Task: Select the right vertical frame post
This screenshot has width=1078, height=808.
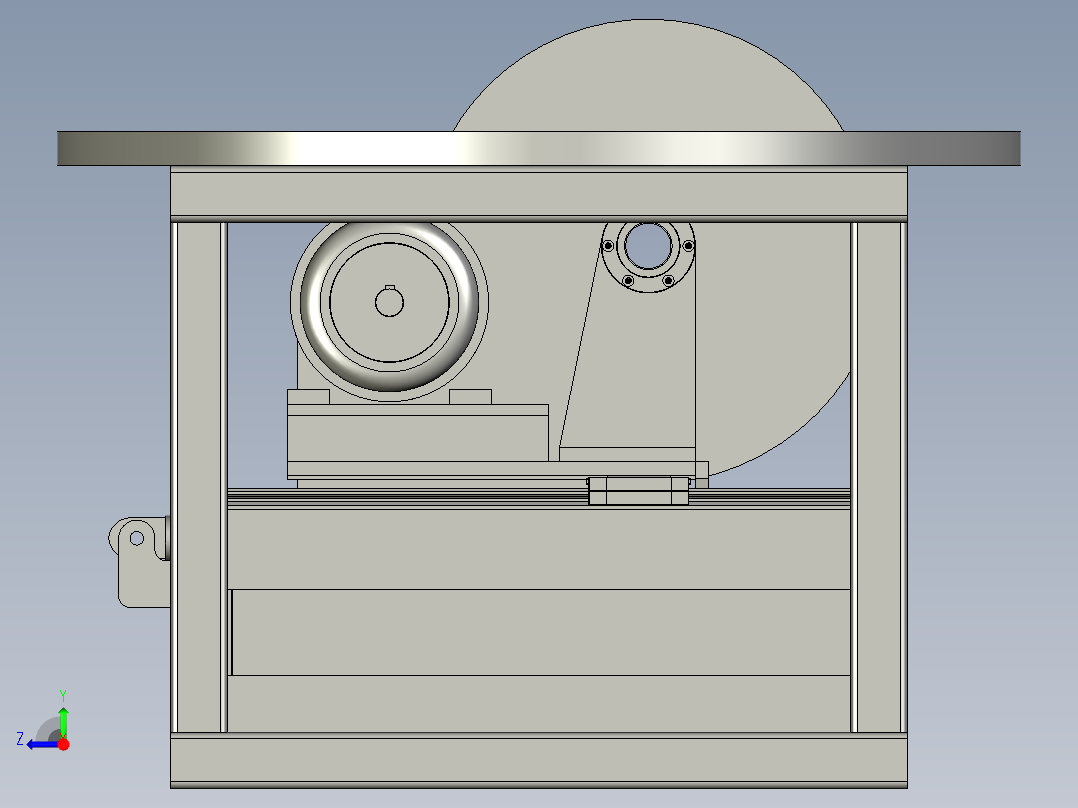Action: [879, 477]
